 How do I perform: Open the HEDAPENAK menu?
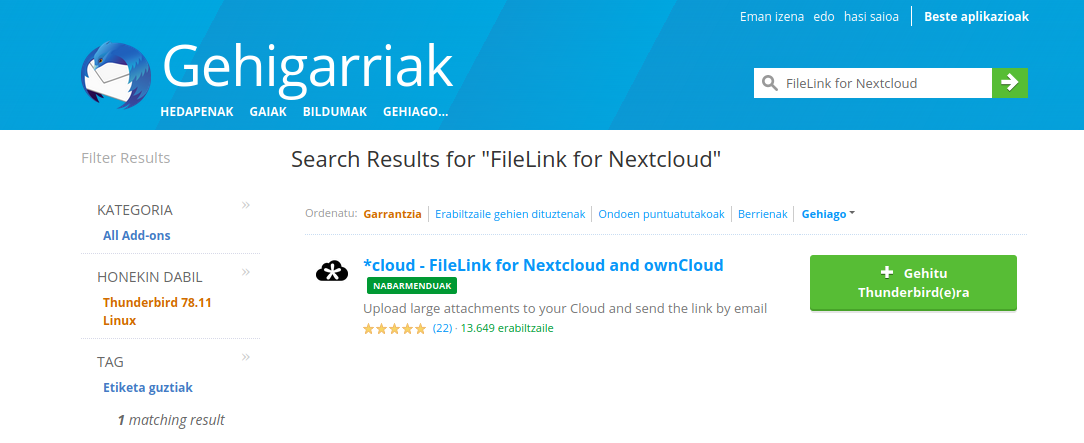(197, 112)
